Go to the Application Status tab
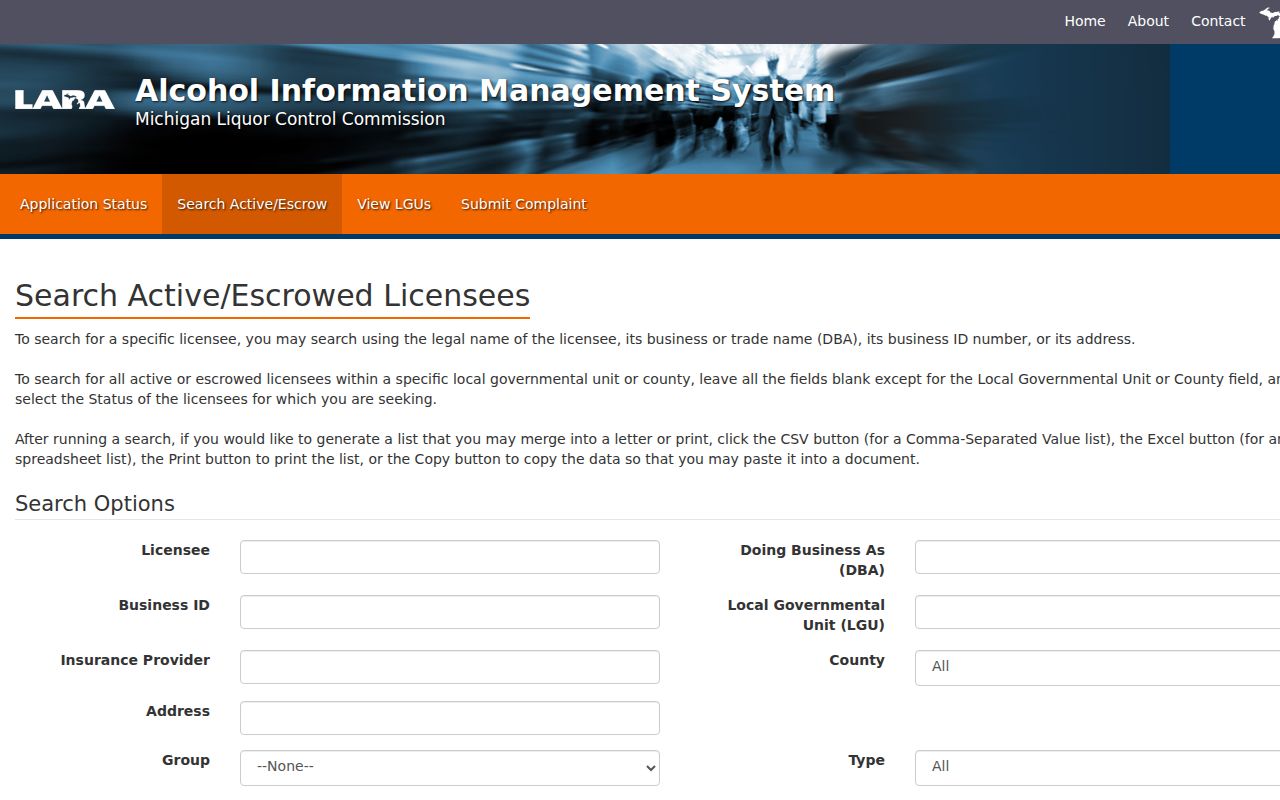Image resolution: width=1280 pixels, height=800 pixels. tap(83, 204)
